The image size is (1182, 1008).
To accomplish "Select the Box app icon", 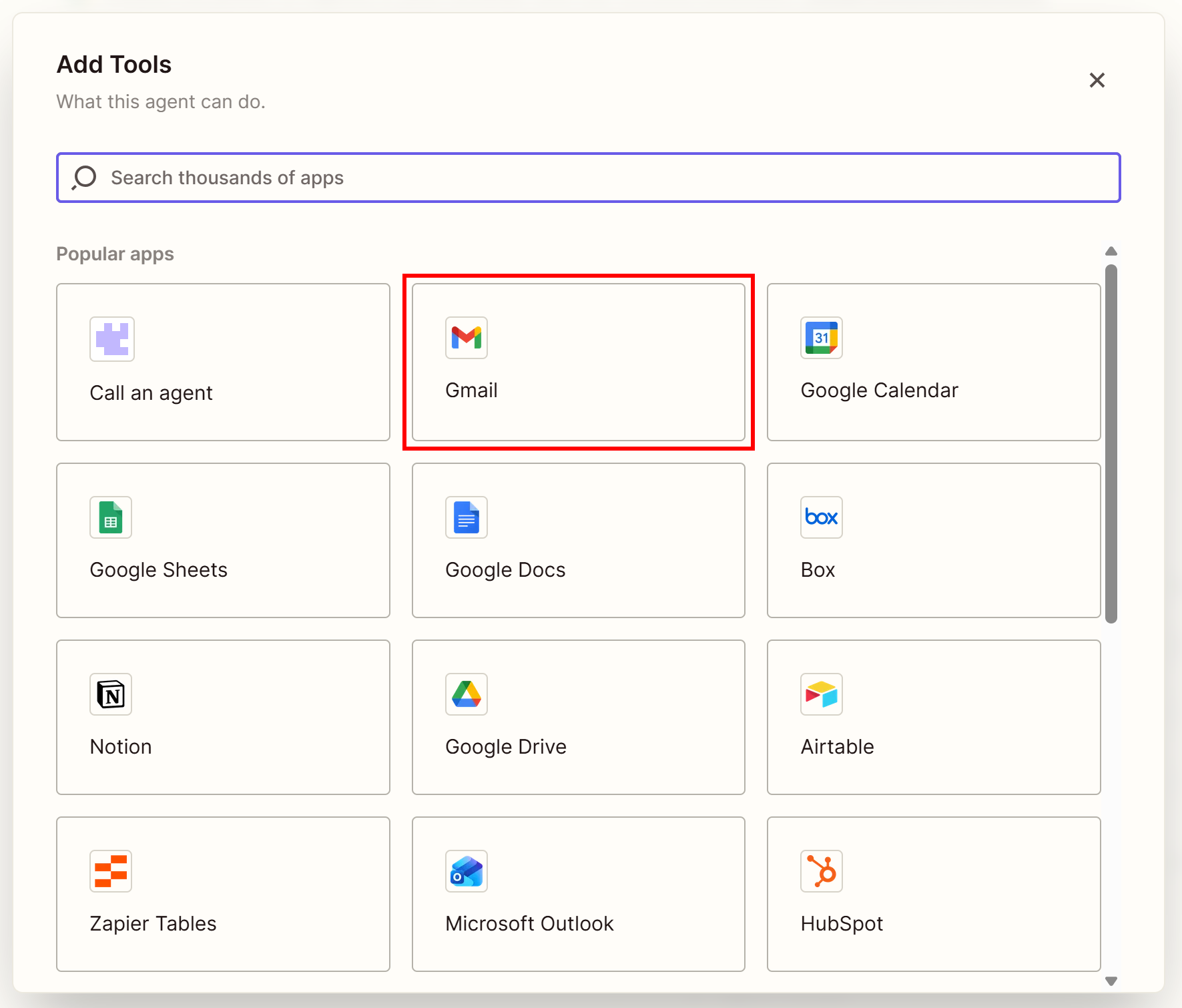I will 821,517.
